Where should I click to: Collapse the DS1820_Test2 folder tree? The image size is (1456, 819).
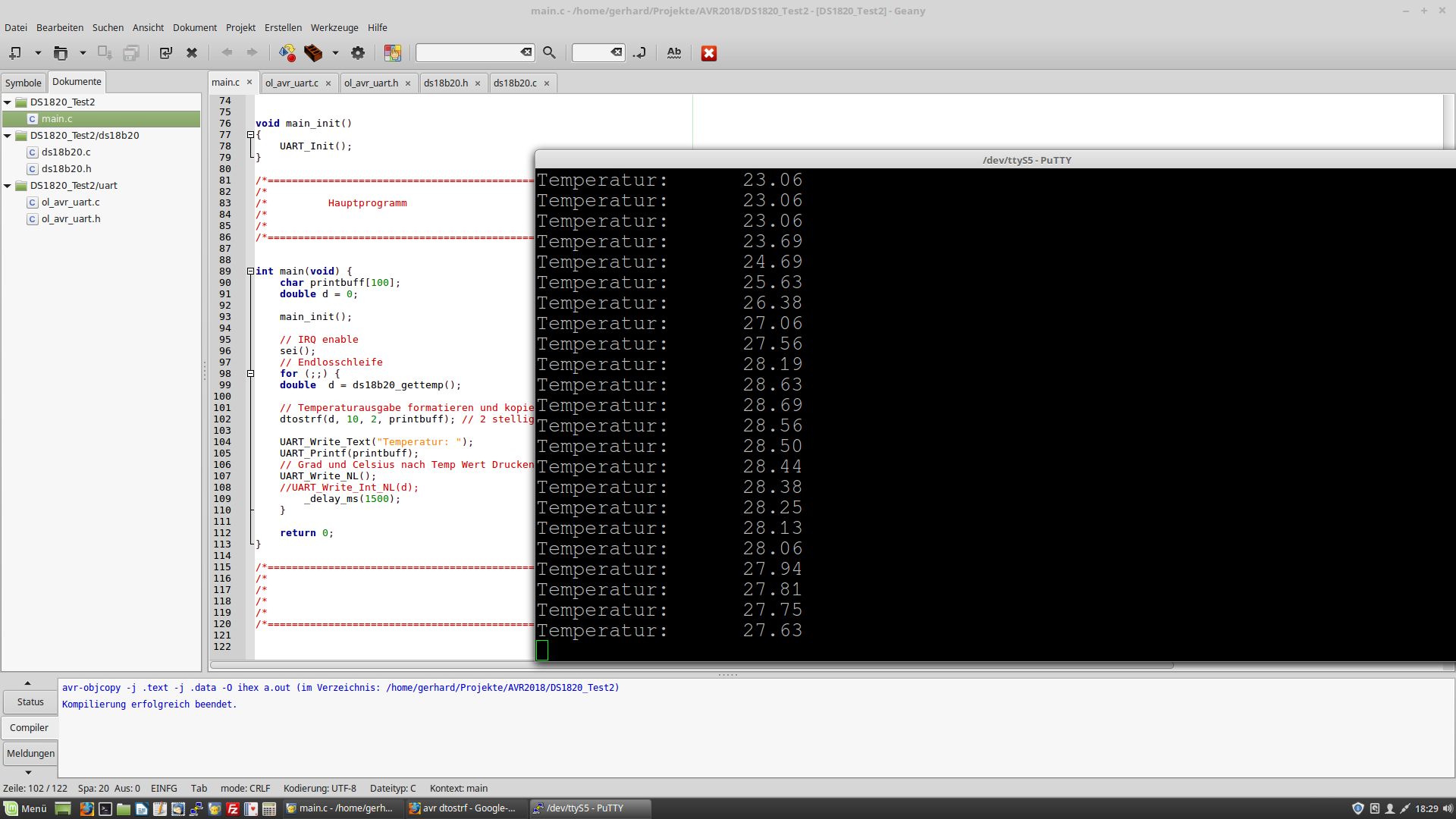pos(8,102)
